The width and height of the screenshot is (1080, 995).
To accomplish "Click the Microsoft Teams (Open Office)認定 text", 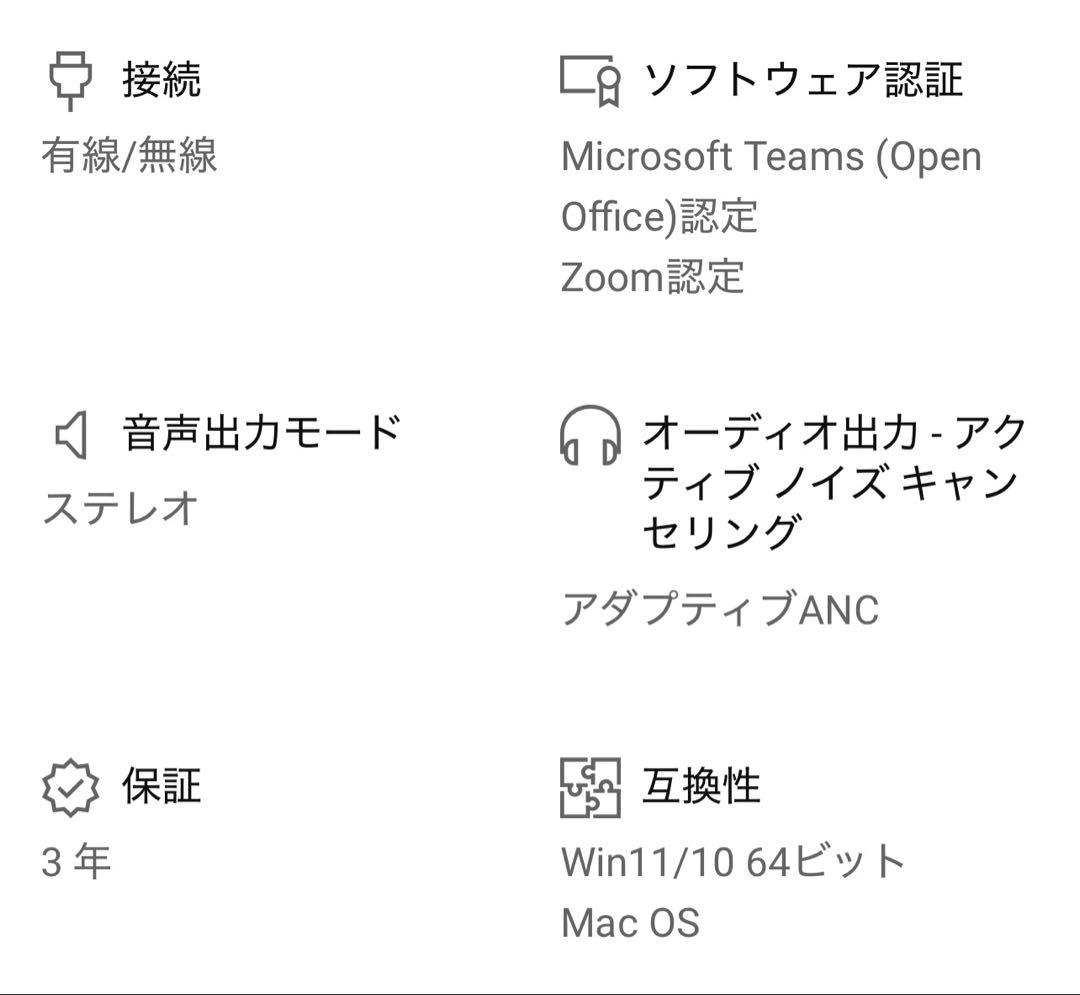I will click(770, 186).
